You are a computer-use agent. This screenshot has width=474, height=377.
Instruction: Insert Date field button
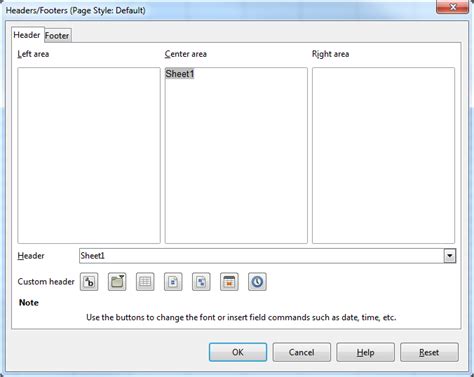coord(229,282)
